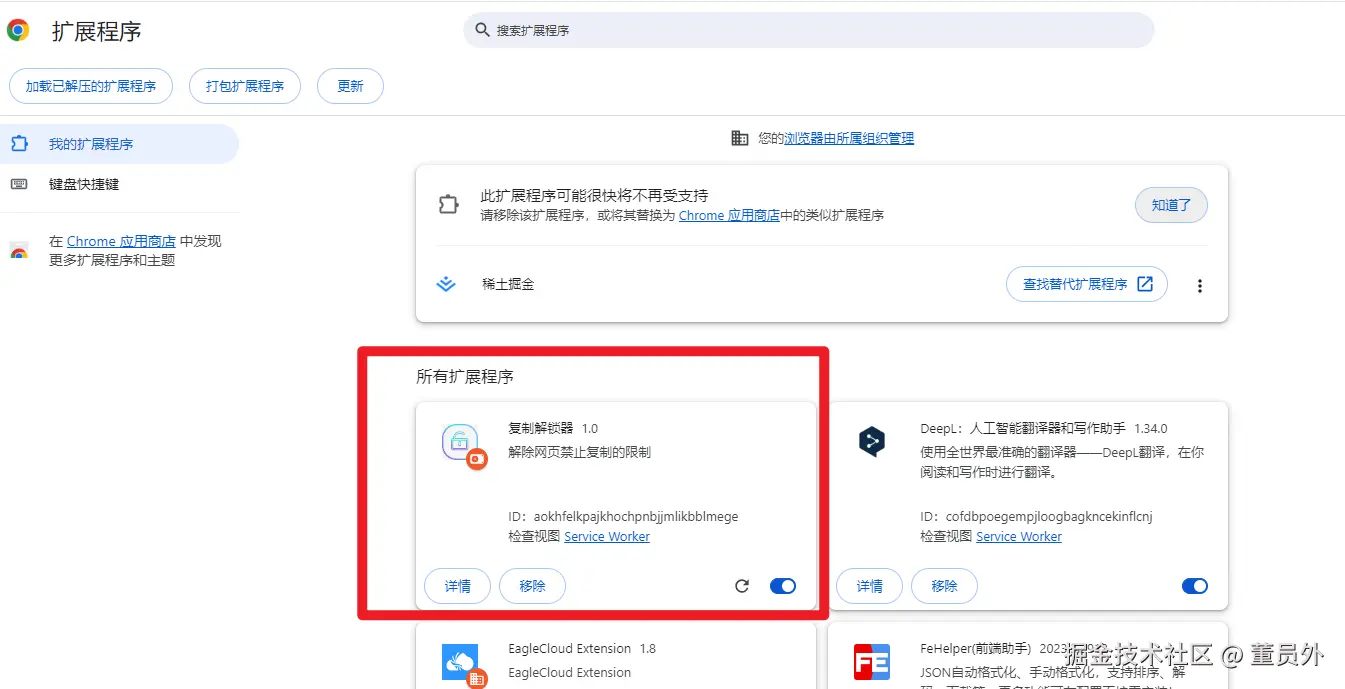Click the magnifier icon in search box

[x=482, y=30]
